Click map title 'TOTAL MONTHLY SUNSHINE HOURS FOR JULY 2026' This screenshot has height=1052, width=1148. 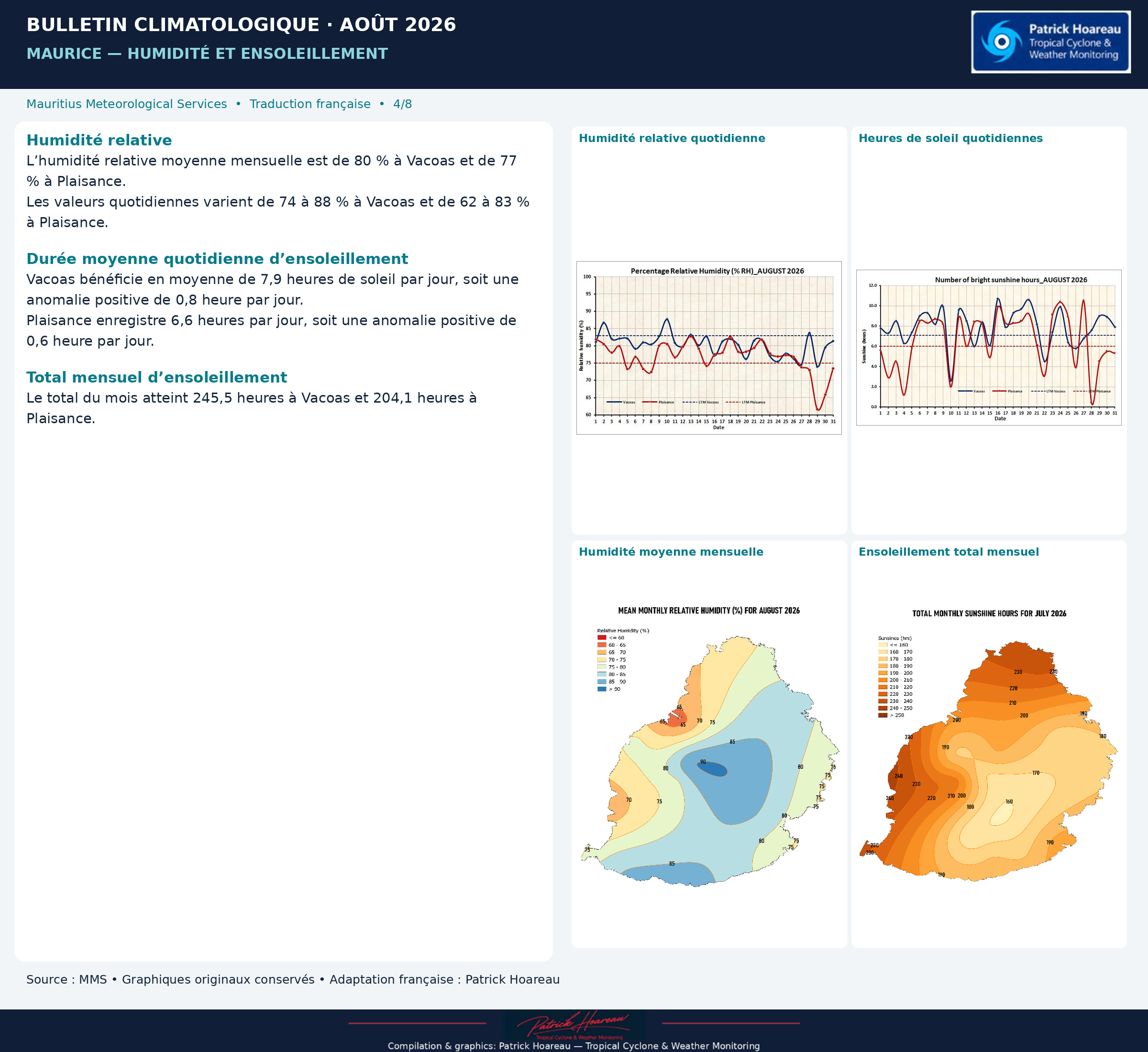tap(989, 613)
